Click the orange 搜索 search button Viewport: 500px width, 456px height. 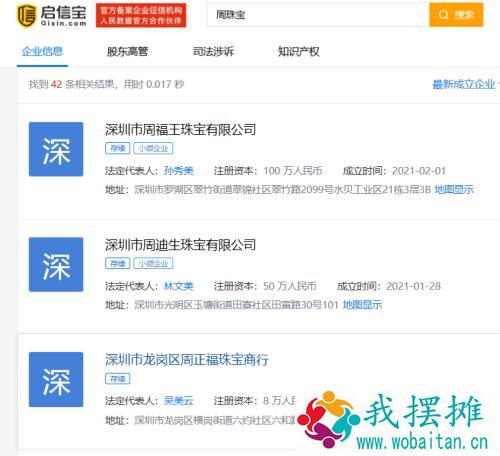tap(456, 15)
